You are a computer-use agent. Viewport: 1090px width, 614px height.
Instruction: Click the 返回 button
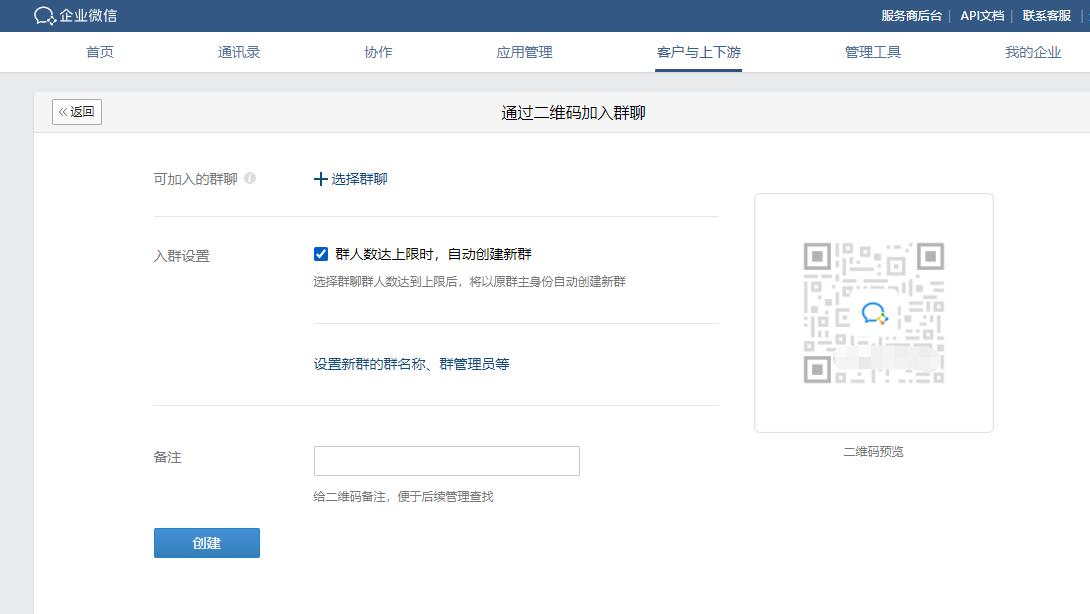[x=77, y=112]
